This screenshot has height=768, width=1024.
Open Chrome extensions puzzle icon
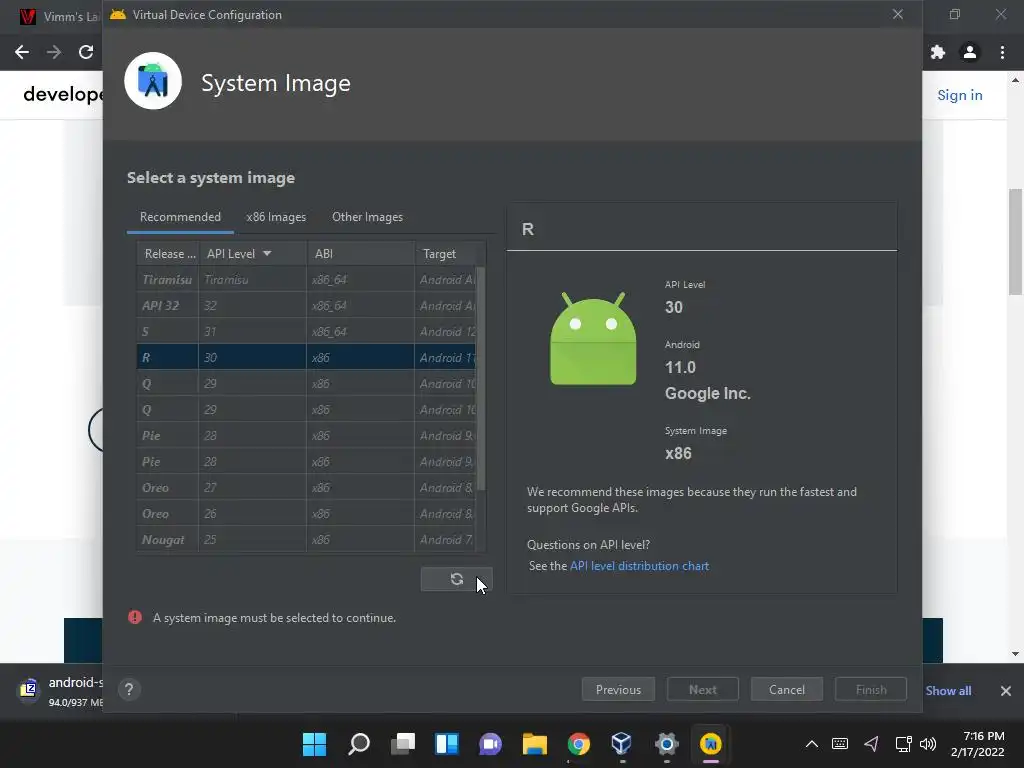tap(938, 52)
